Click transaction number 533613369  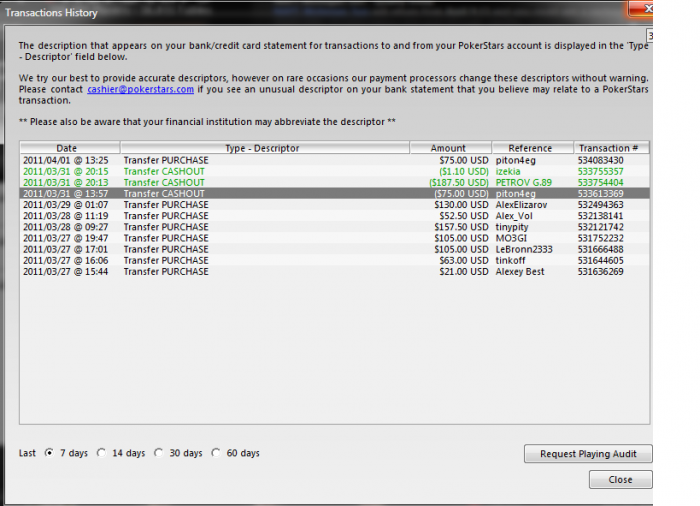point(600,193)
